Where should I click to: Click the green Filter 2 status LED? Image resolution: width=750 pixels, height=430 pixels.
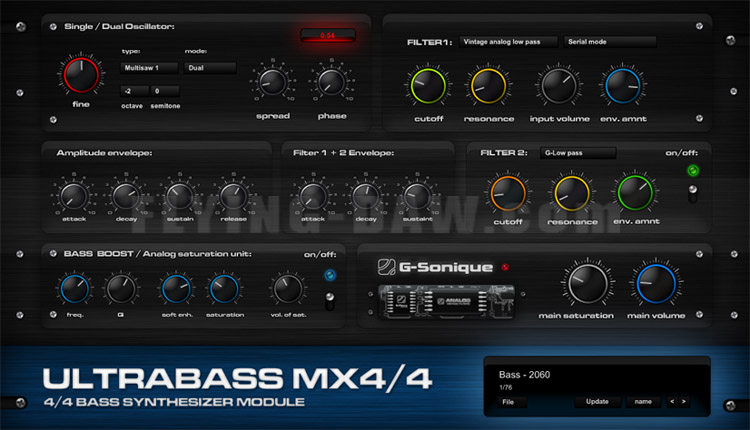click(x=693, y=170)
